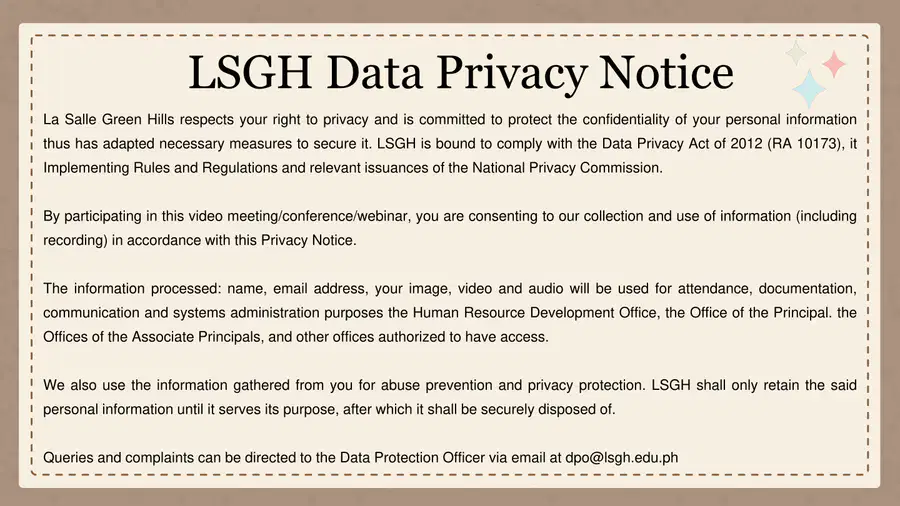The height and width of the screenshot is (506, 900).
Task: Click "abuse prevention and privacy protection" phrase
Action: 511,384
